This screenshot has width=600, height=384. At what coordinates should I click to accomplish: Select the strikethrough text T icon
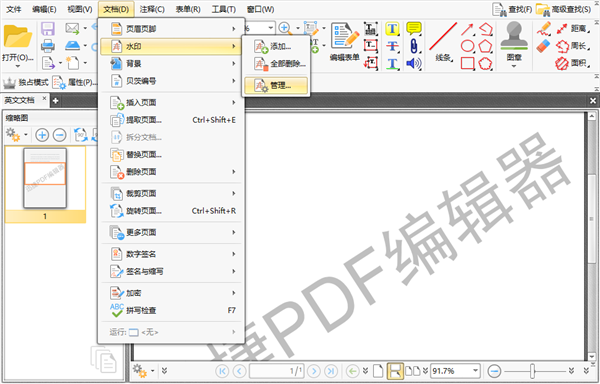click(x=392, y=46)
